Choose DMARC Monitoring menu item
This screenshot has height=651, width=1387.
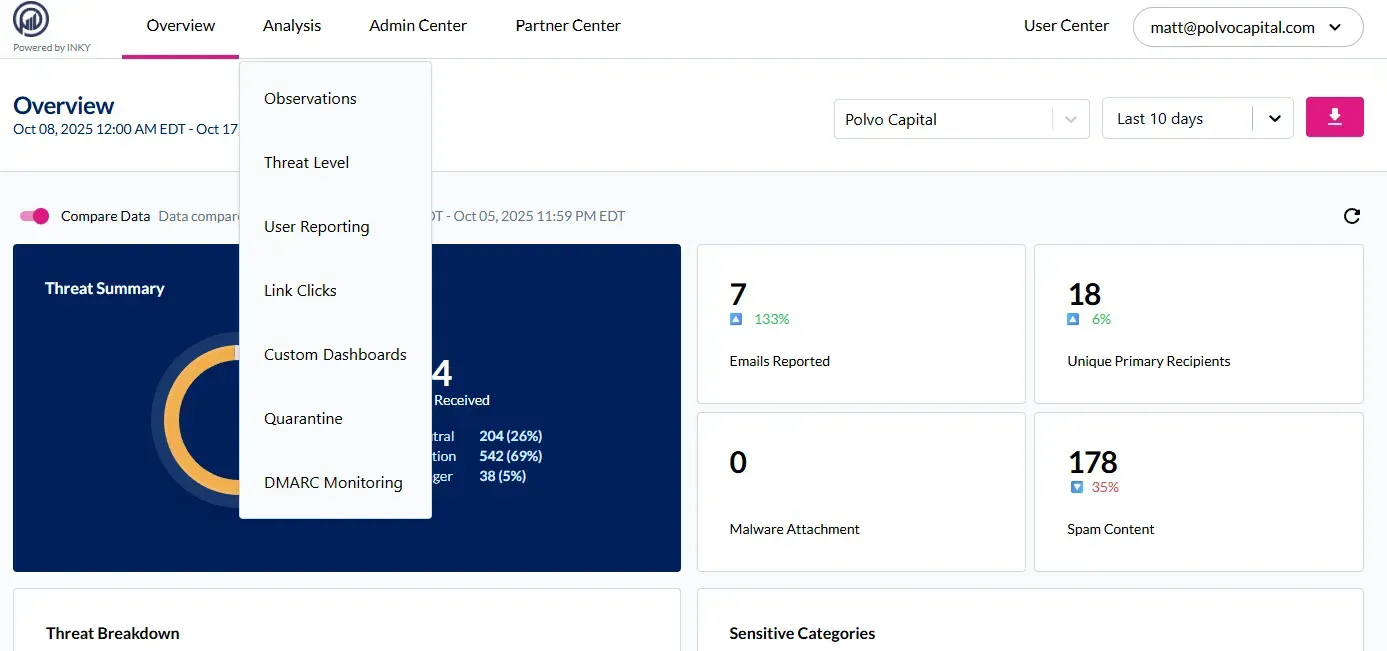click(333, 483)
